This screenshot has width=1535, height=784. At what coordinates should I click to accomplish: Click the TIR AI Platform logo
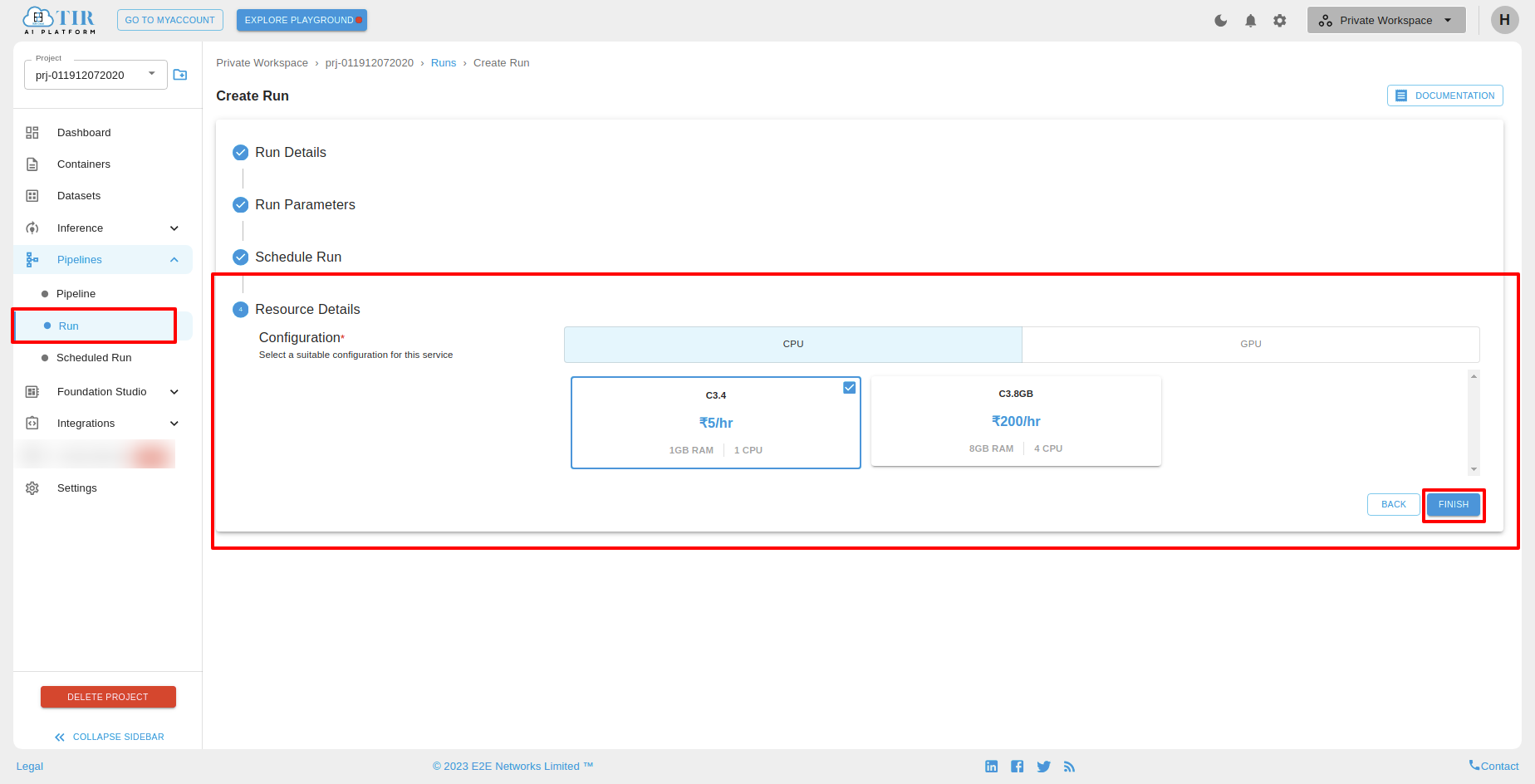(59, 21)
